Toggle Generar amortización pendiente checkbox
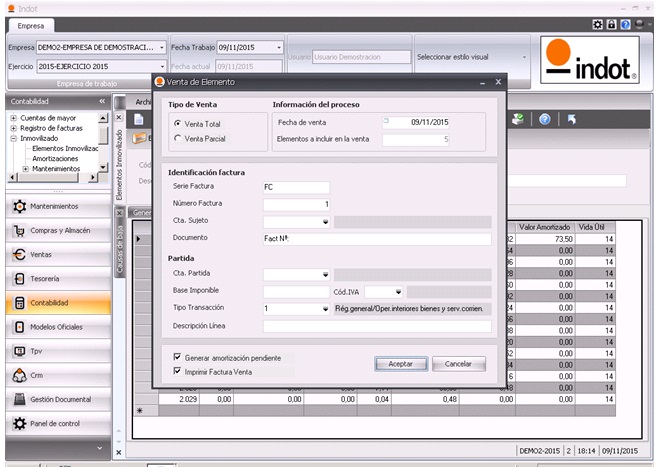Image resolution: width=658 pixels, height=467 pixels. (x=177, y=357)
